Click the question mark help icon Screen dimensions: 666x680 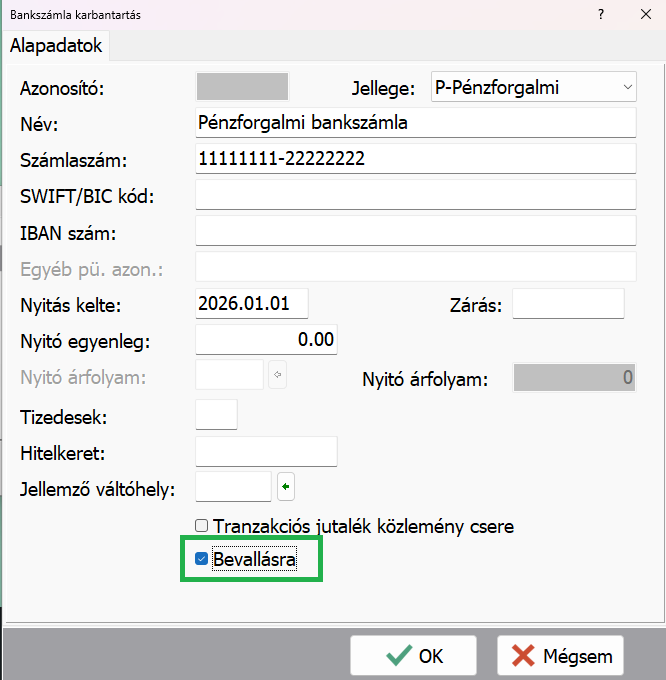[601, 15]
